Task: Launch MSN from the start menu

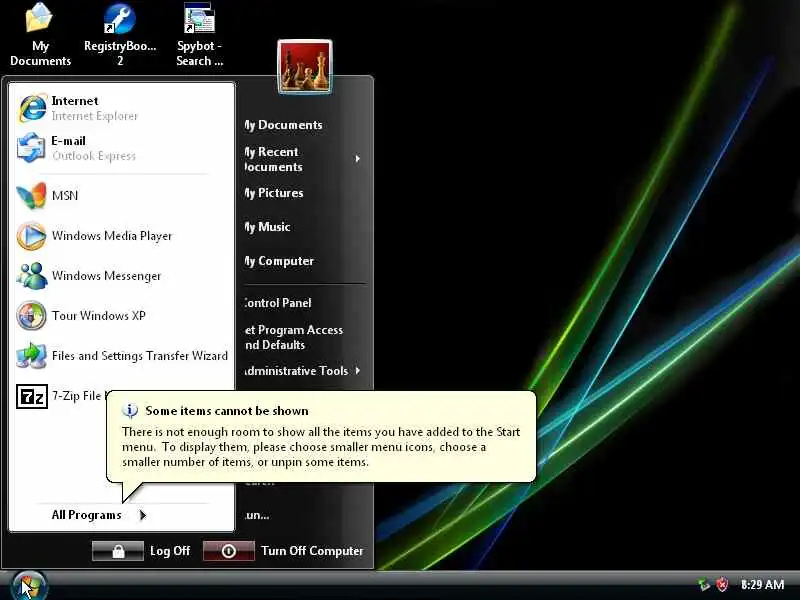Action: [x=121, y=195]
